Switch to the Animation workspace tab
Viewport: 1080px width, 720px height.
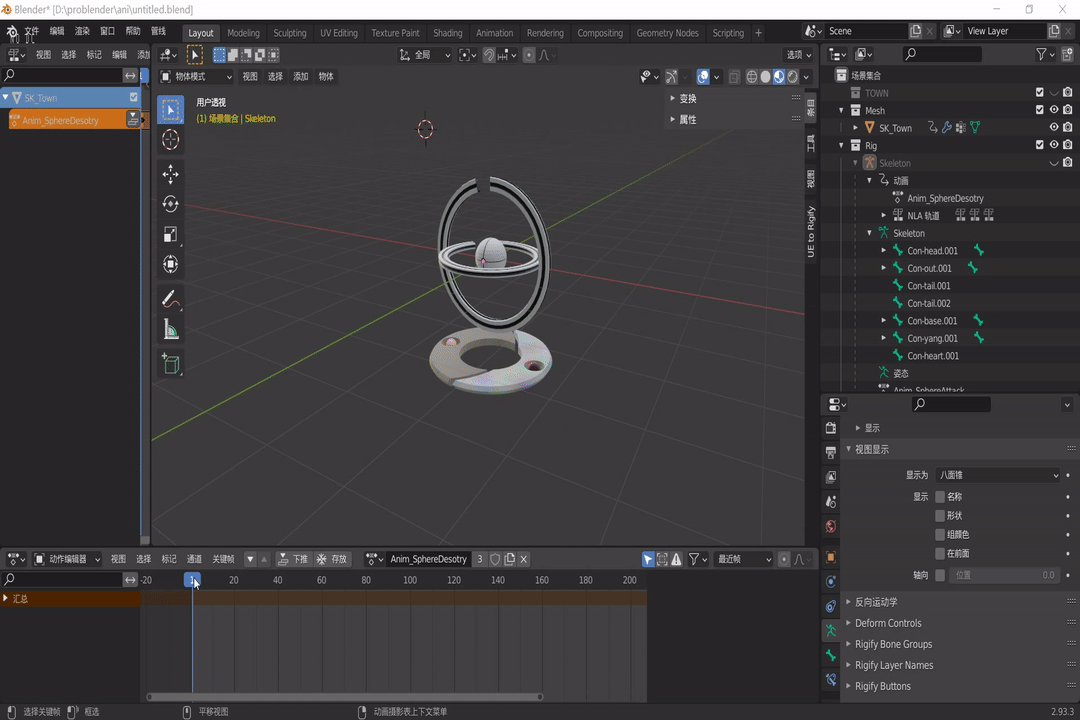point(495,32)
